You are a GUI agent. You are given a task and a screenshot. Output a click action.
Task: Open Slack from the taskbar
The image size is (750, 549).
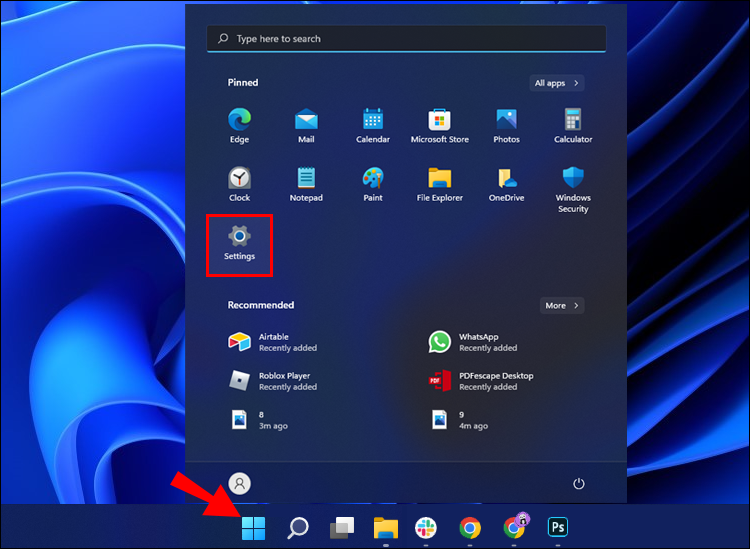(426, 527)
